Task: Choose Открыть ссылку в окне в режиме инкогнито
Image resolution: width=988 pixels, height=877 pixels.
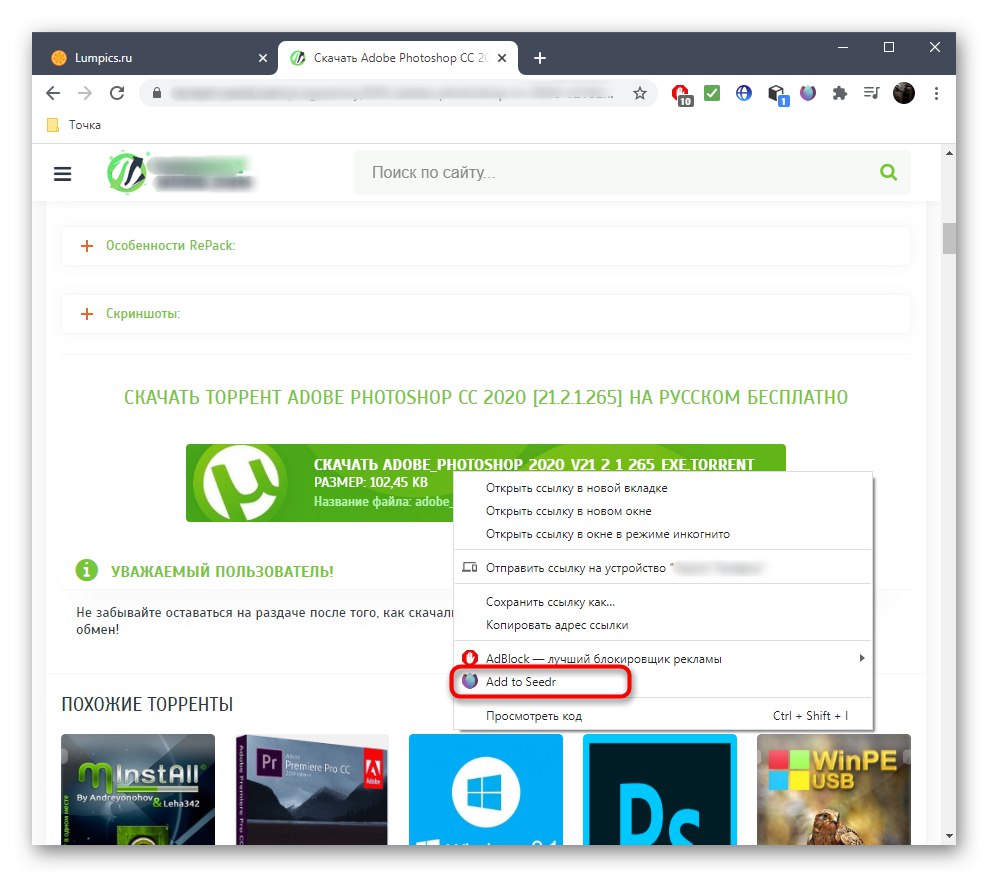Action: (x=663, y=534)
